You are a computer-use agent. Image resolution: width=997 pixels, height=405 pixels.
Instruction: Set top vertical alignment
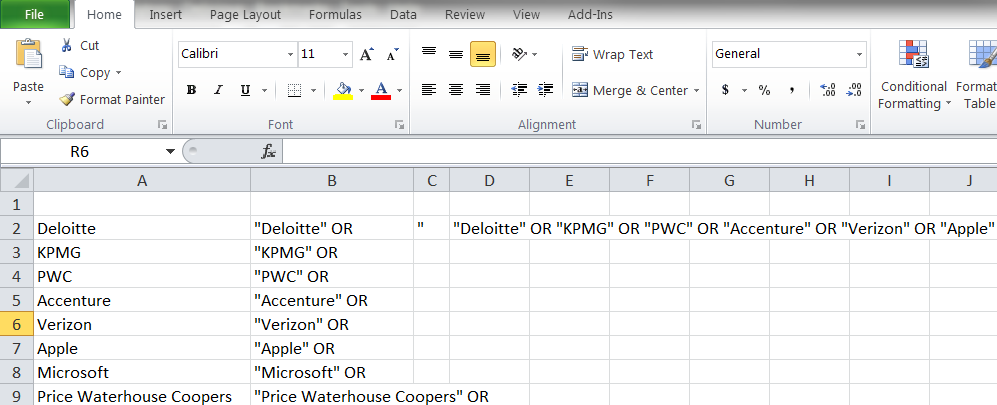429,55
